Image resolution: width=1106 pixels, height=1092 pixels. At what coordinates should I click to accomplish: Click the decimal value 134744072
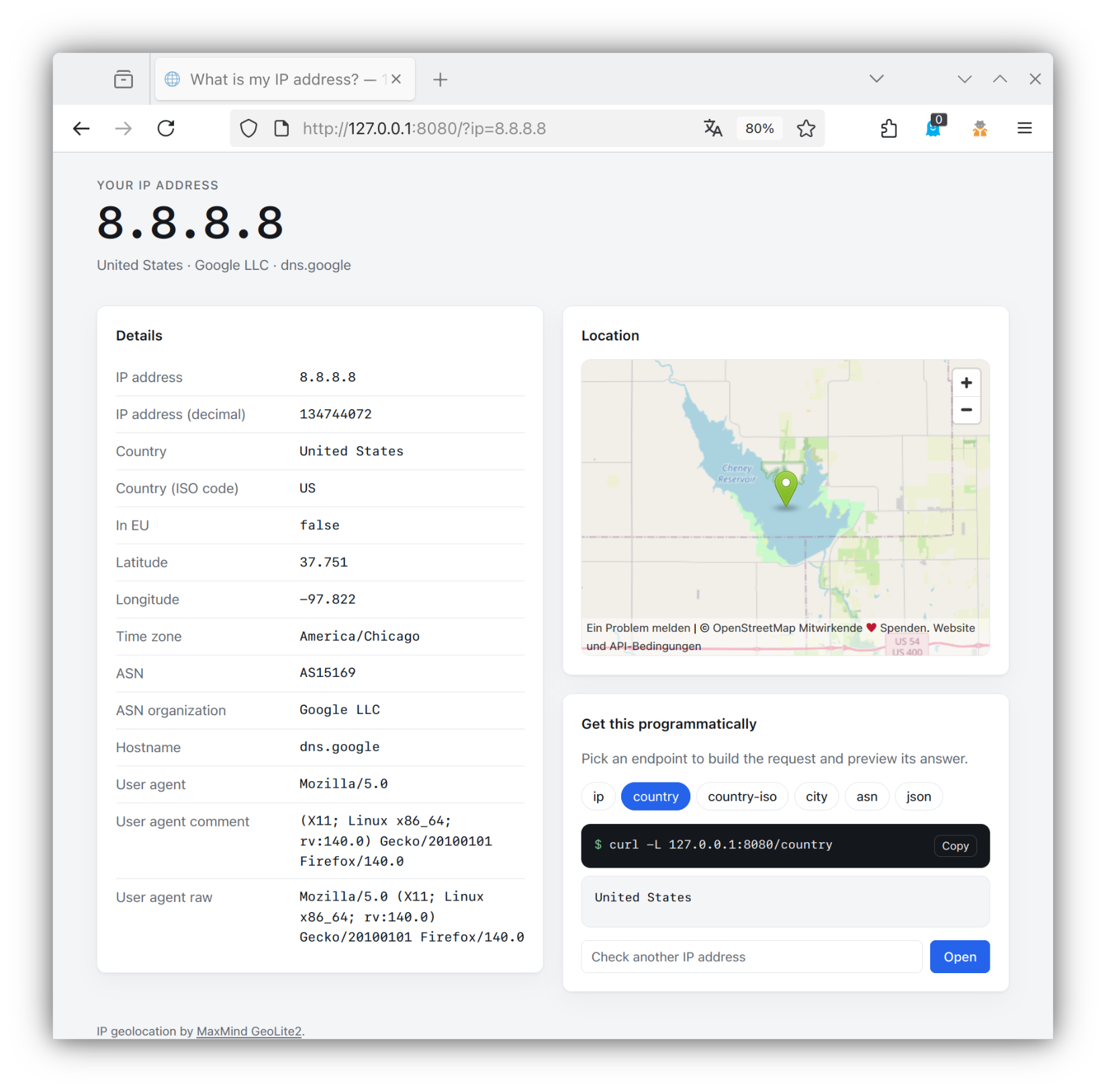(x=336, y=414)
